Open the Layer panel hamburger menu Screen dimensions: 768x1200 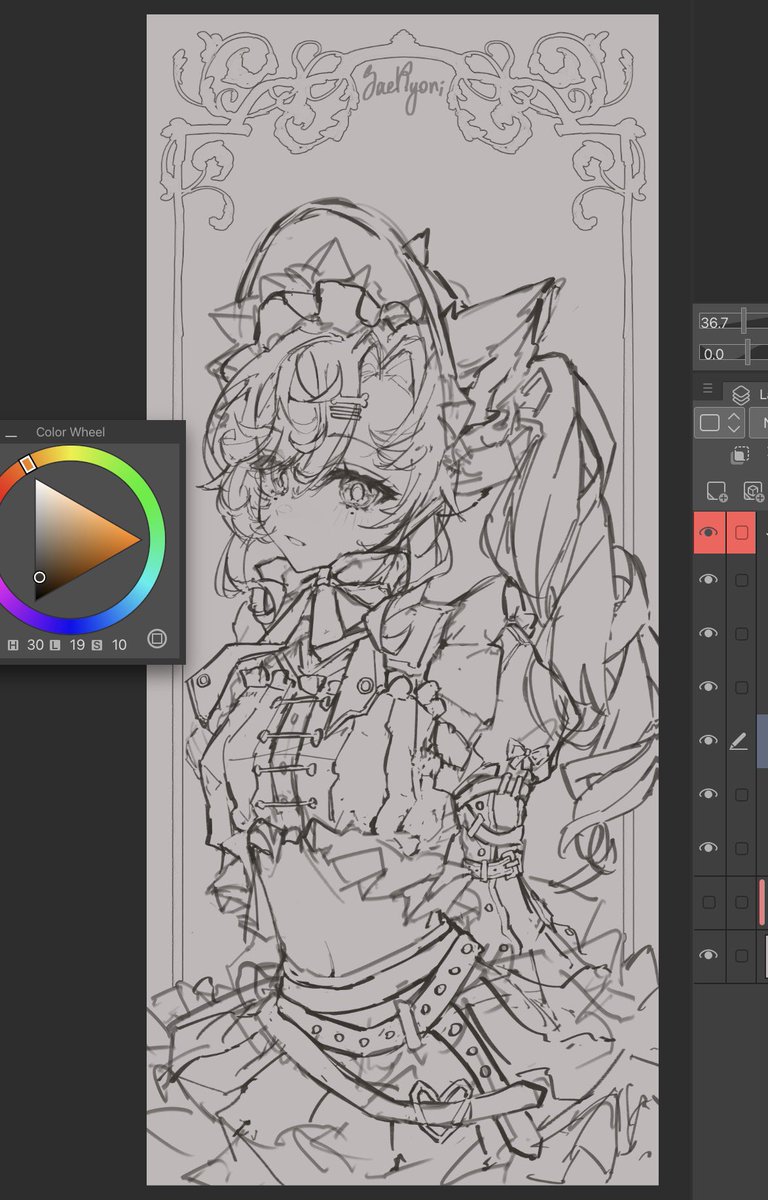coord(707,388)
